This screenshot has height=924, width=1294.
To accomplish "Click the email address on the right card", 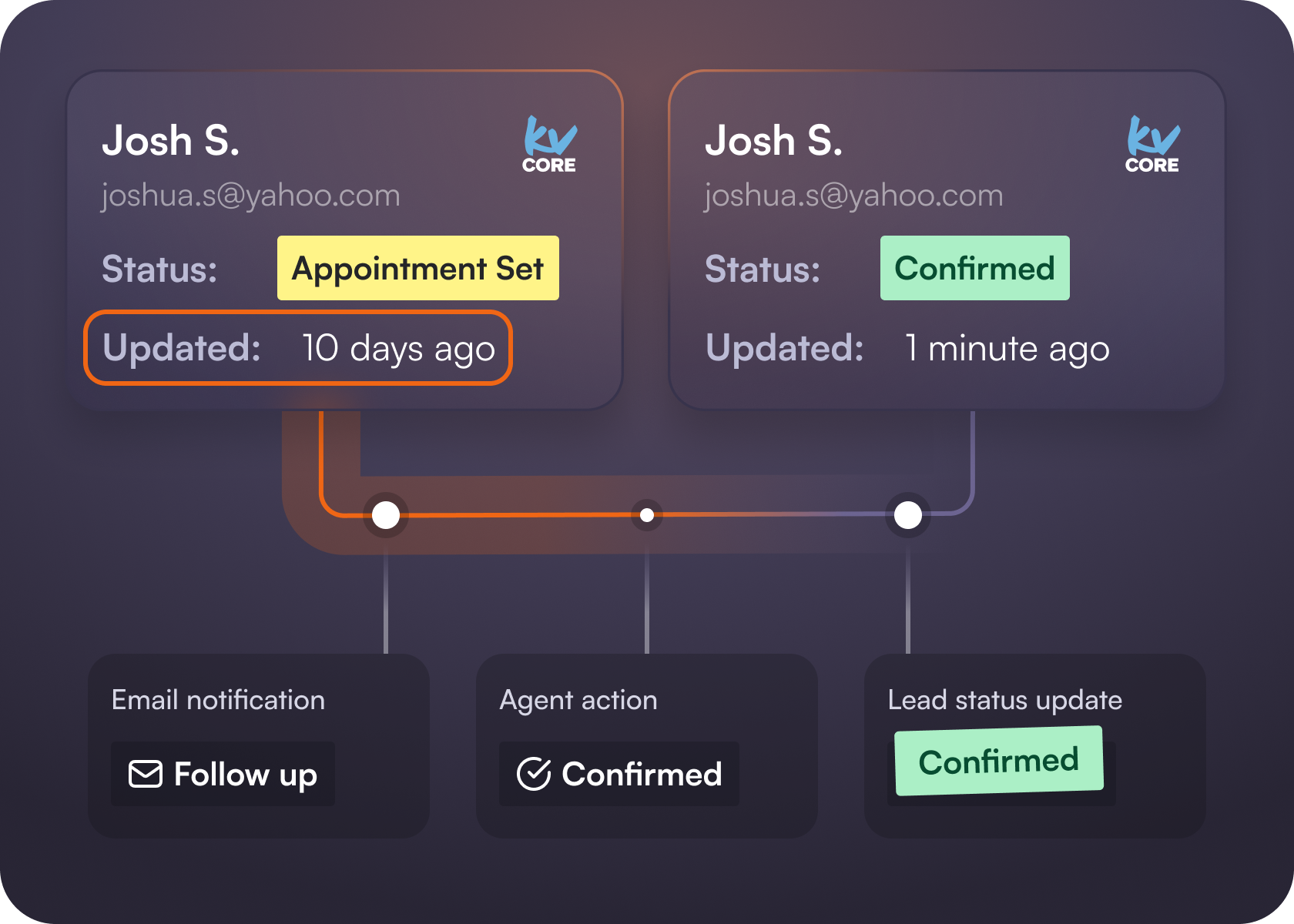I will (x=854, y=196).
